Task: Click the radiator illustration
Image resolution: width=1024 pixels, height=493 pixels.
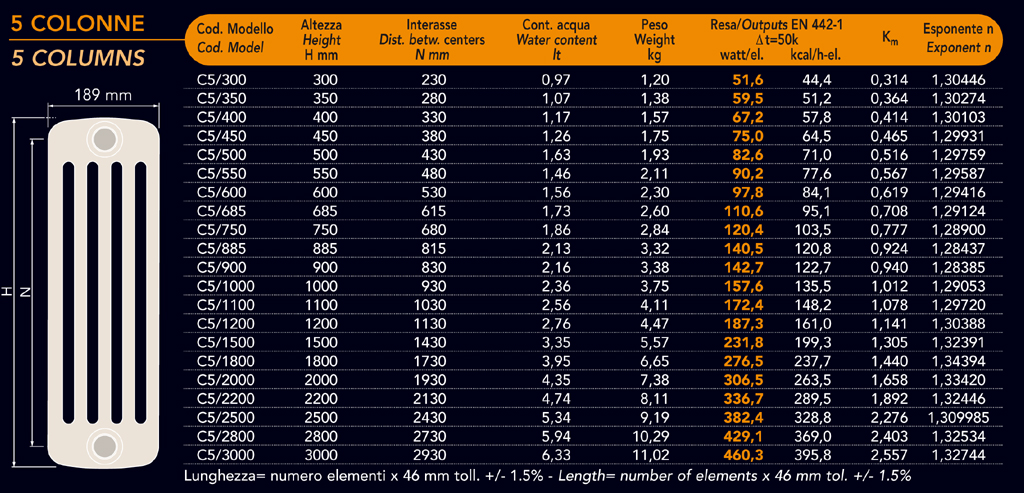Action: point(103,290)
